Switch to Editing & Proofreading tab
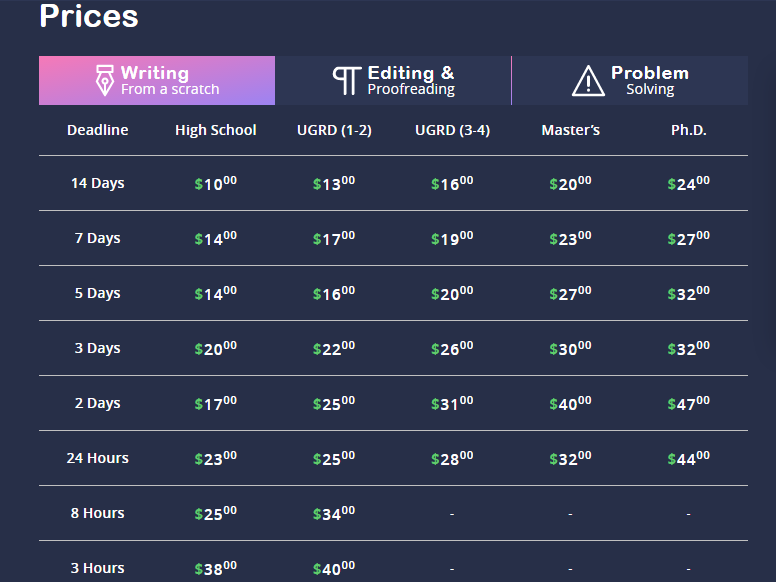 coord(393,80)
